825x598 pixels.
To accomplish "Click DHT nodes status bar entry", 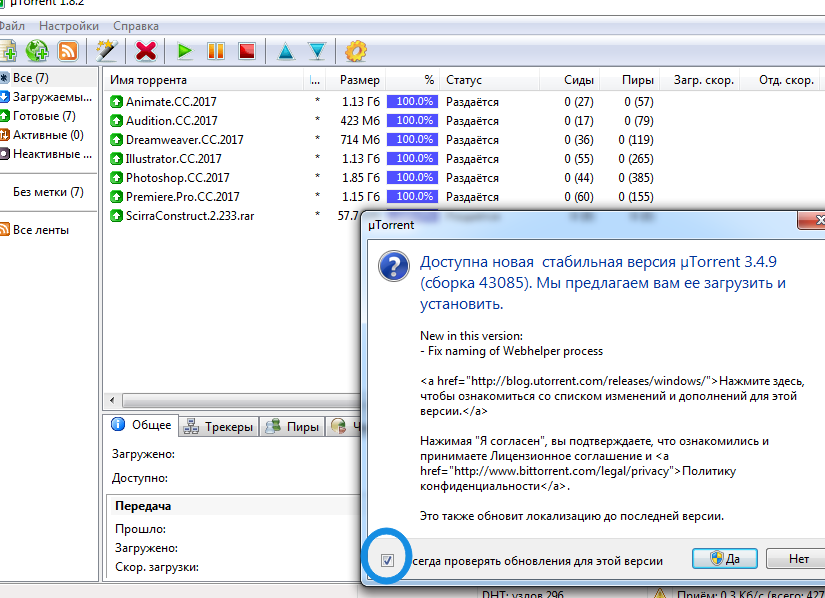I will tap(522, 594).
